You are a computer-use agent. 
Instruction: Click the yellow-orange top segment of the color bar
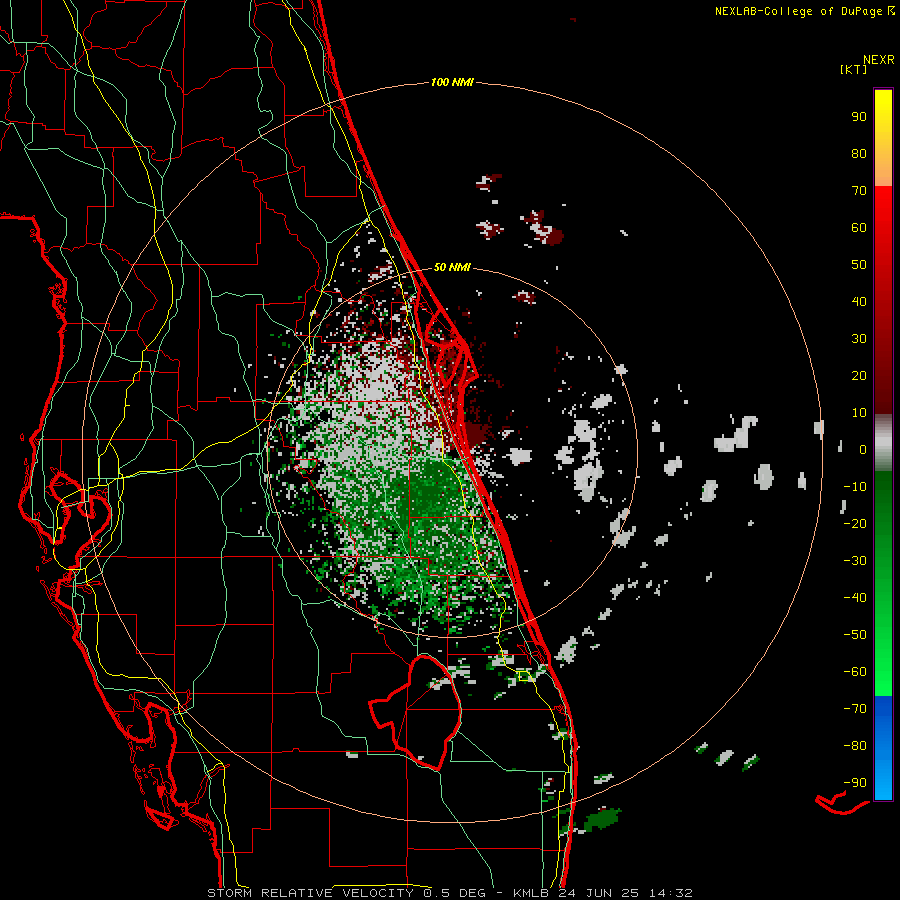pyautogui.click(x=883, y=138)
